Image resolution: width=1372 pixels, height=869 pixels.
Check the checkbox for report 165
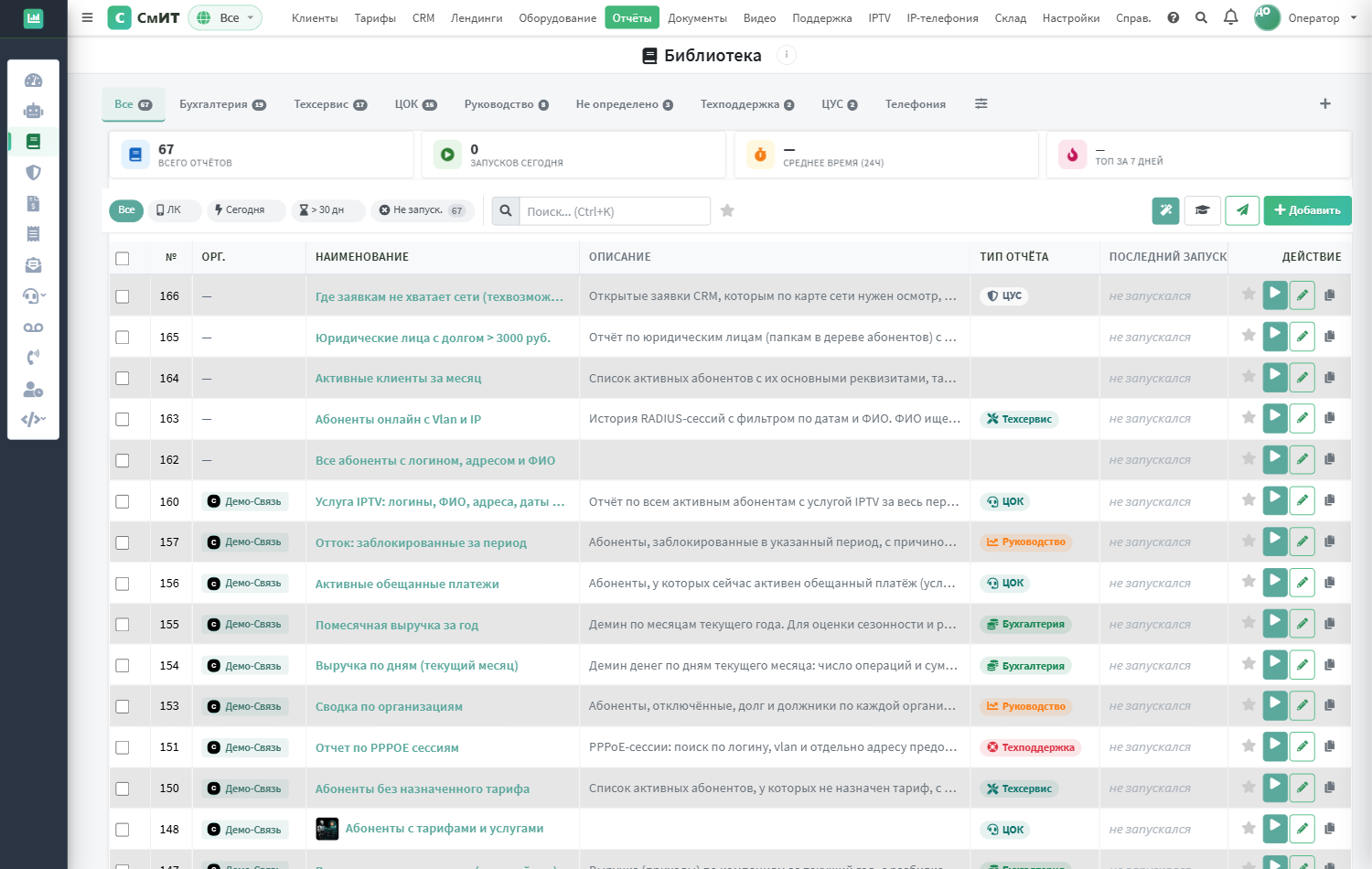click(123, 338)
